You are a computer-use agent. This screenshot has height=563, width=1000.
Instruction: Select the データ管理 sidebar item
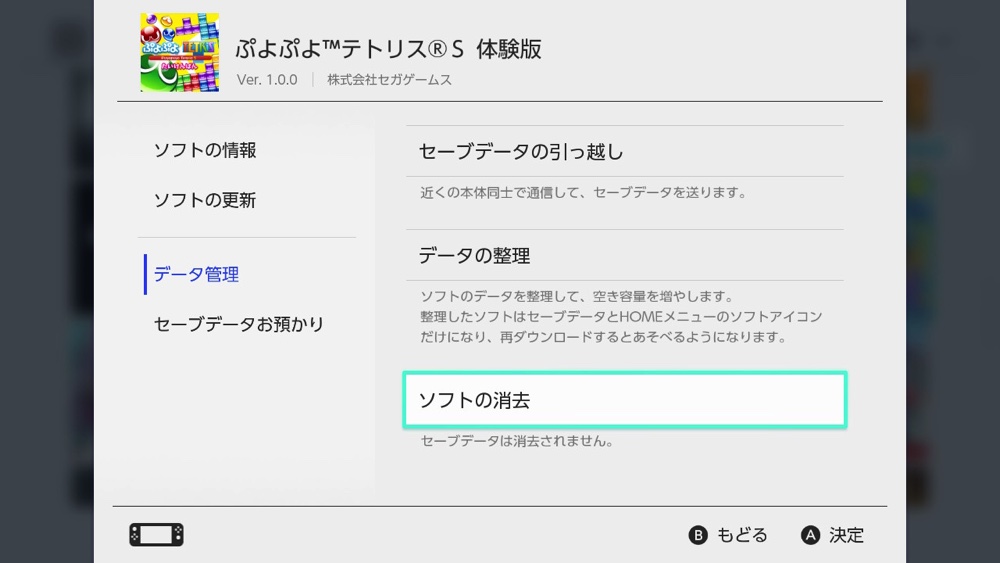196,275
